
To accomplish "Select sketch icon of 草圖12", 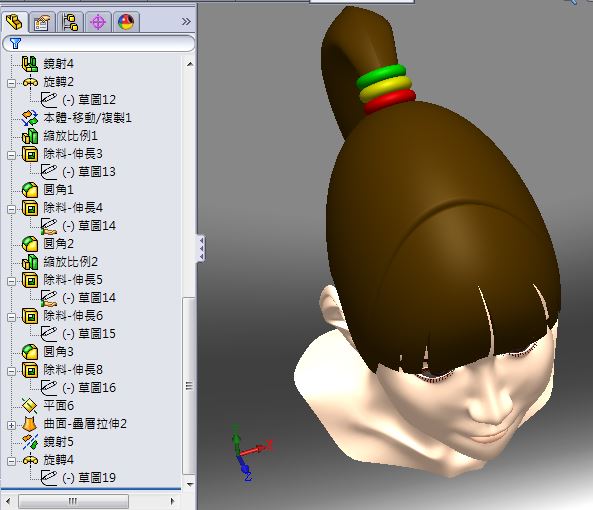I will click(x=48, y=100).
